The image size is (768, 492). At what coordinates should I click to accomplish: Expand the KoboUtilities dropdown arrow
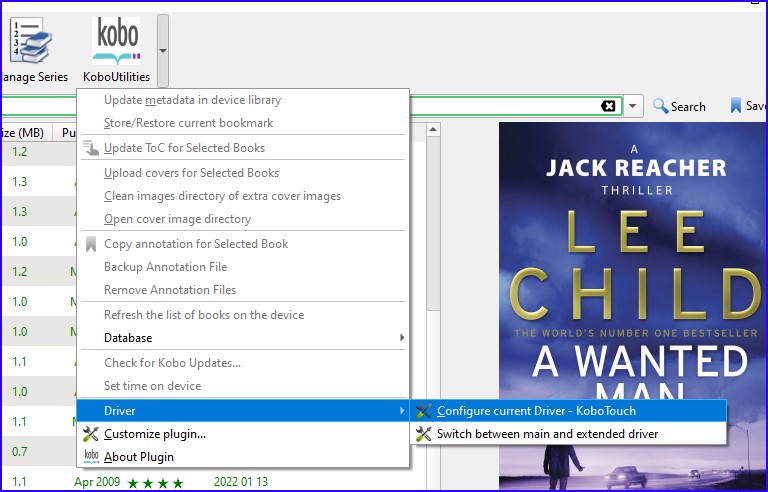[163, 50]
